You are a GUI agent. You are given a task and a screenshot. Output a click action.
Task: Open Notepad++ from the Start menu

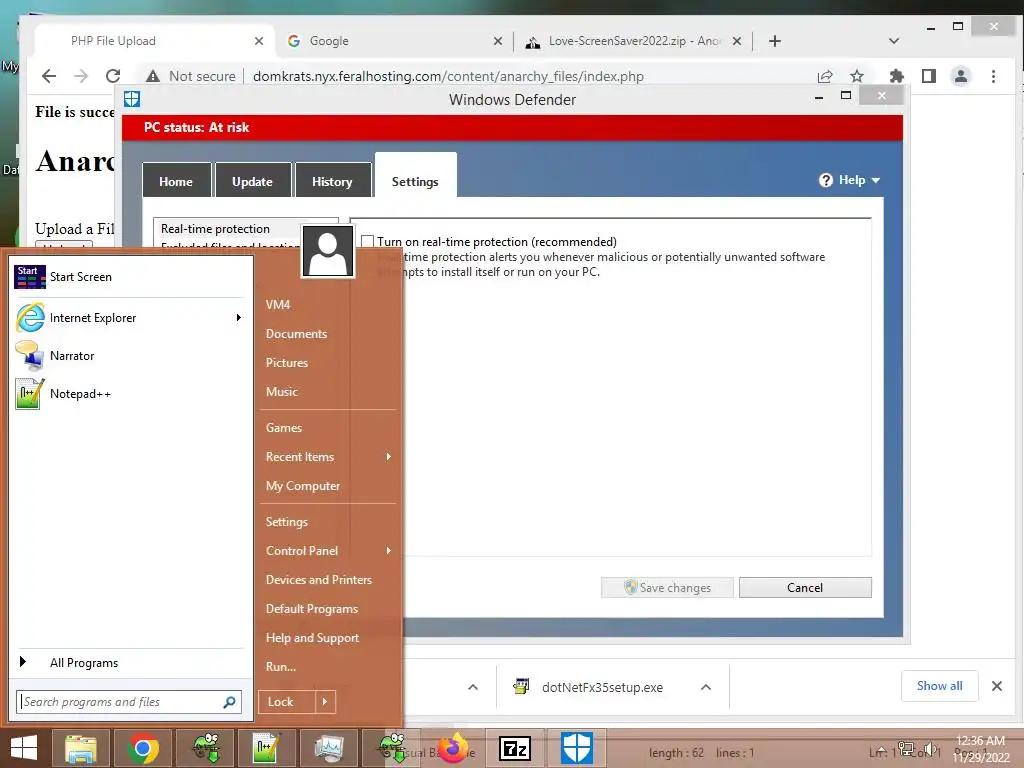click(x=80, y=394)
